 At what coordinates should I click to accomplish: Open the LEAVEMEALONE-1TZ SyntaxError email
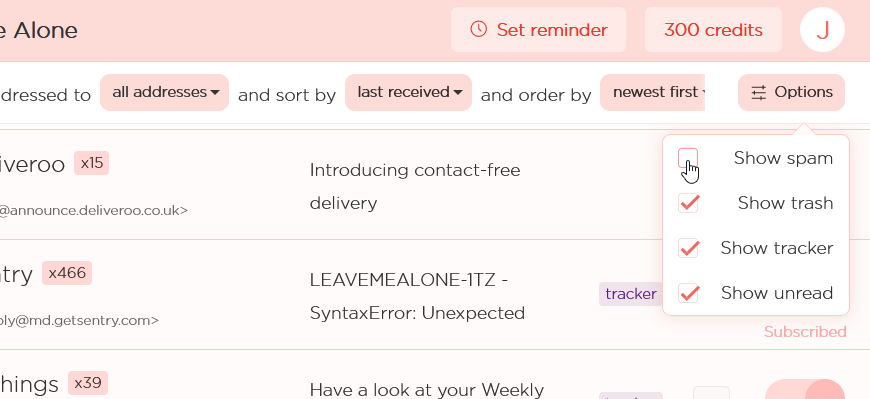(417, 296)
